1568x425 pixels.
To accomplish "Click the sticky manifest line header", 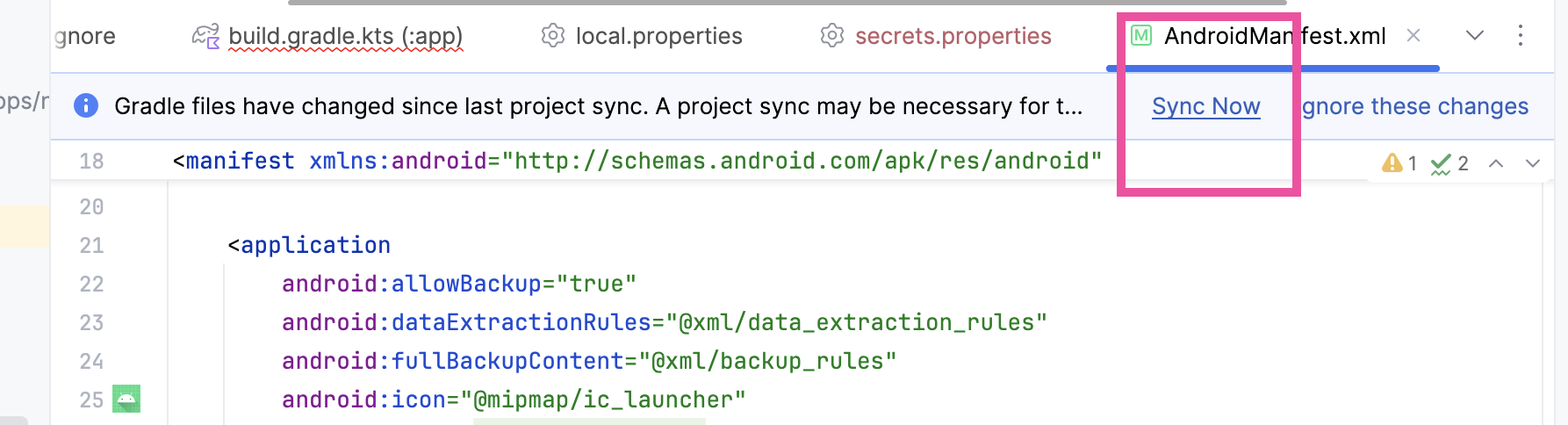I will (x=637, y=162).
